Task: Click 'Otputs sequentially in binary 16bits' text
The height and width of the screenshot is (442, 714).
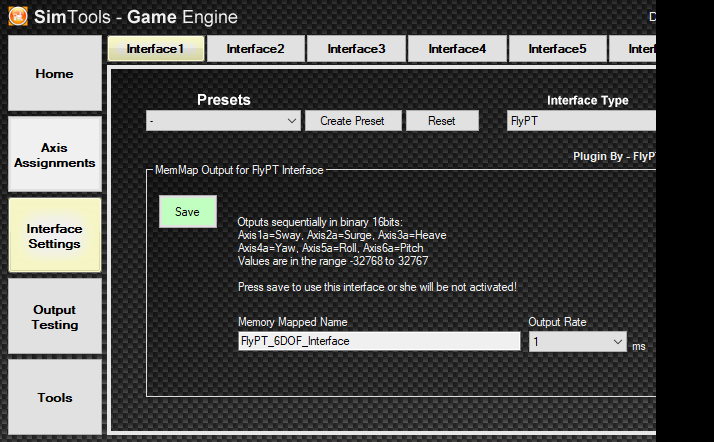Action: coord(320,222)
